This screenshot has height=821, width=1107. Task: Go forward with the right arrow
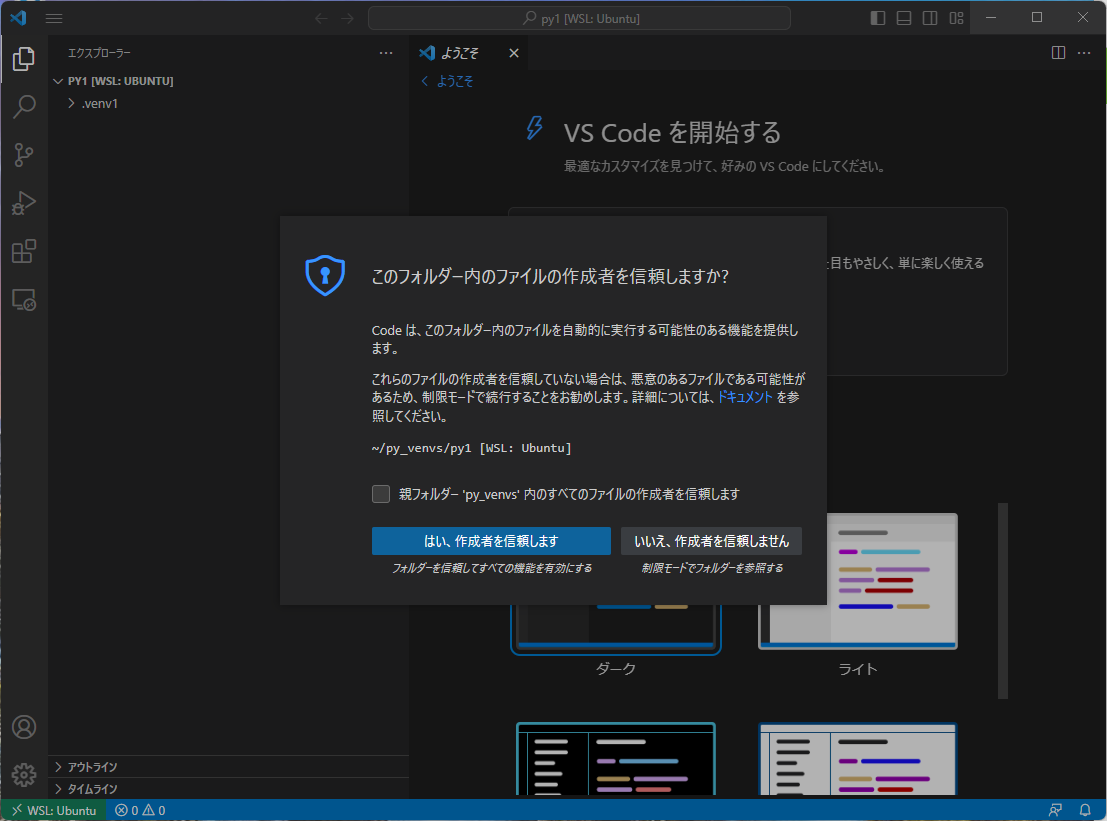point(347,18)
